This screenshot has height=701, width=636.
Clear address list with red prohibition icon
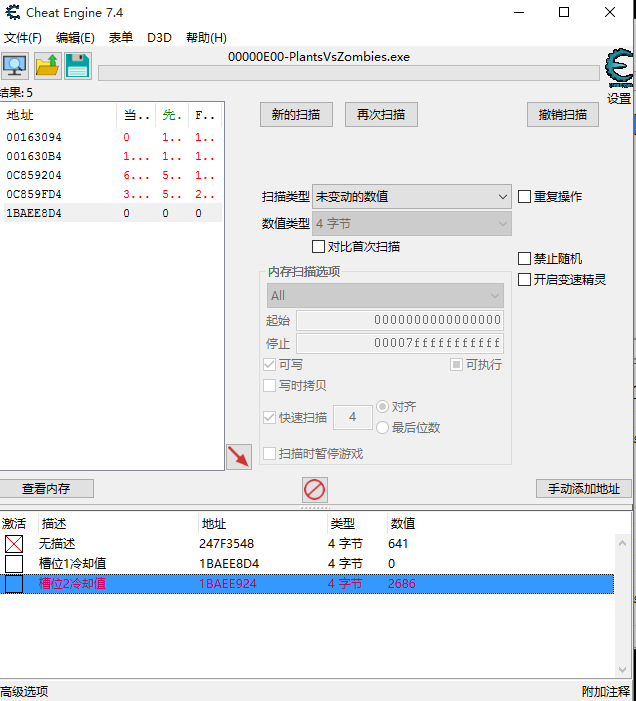314,490
